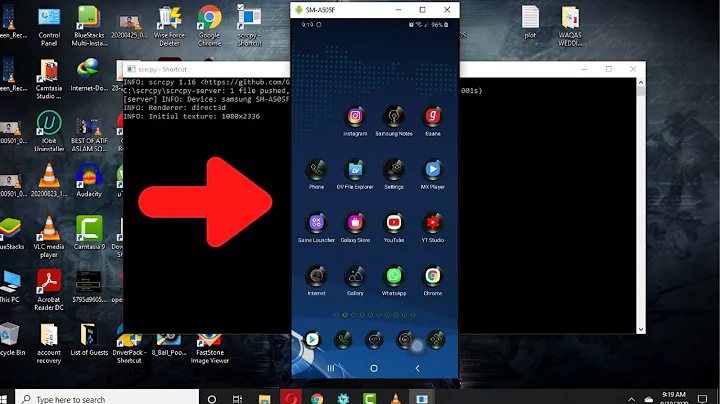Screen dimensions: 720x404
Task: Open Chrome from the taskbar
Action: coord(317,399)
